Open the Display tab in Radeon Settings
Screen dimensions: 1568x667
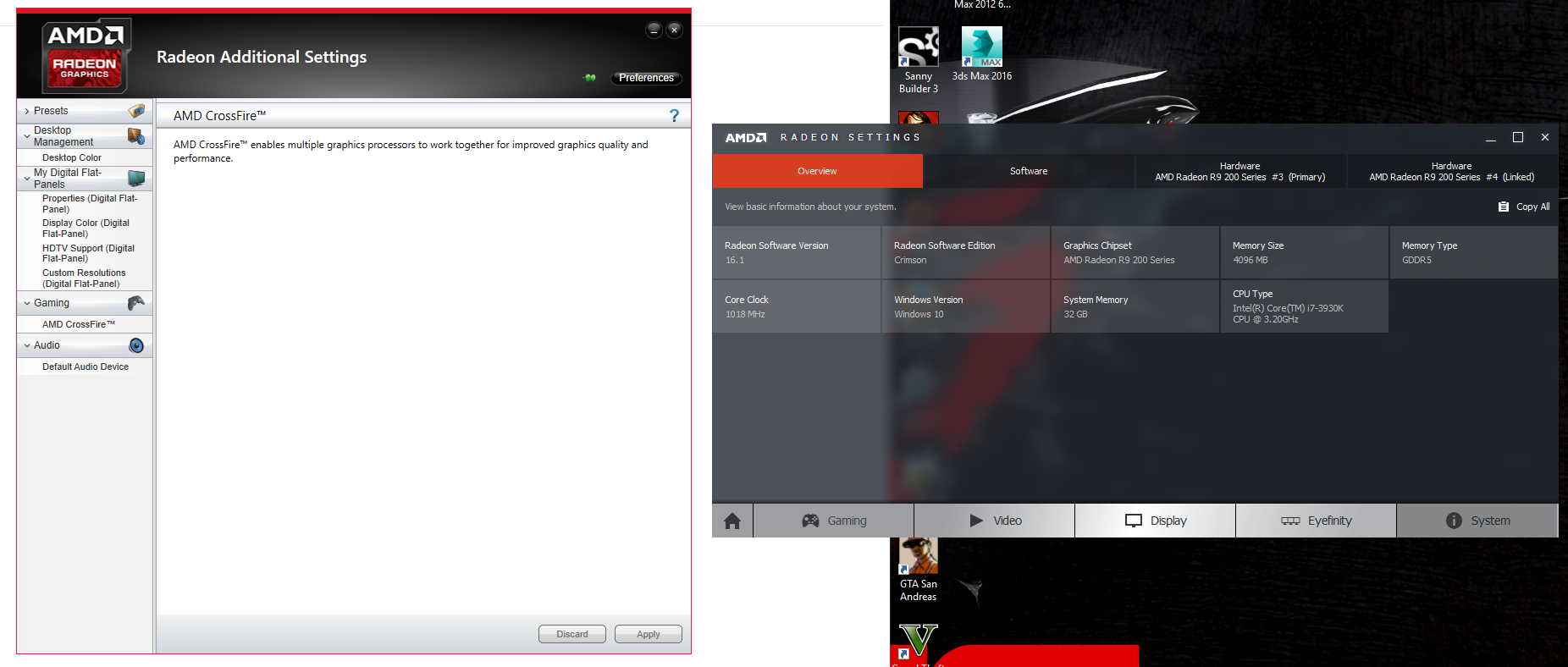(1156, 521)
